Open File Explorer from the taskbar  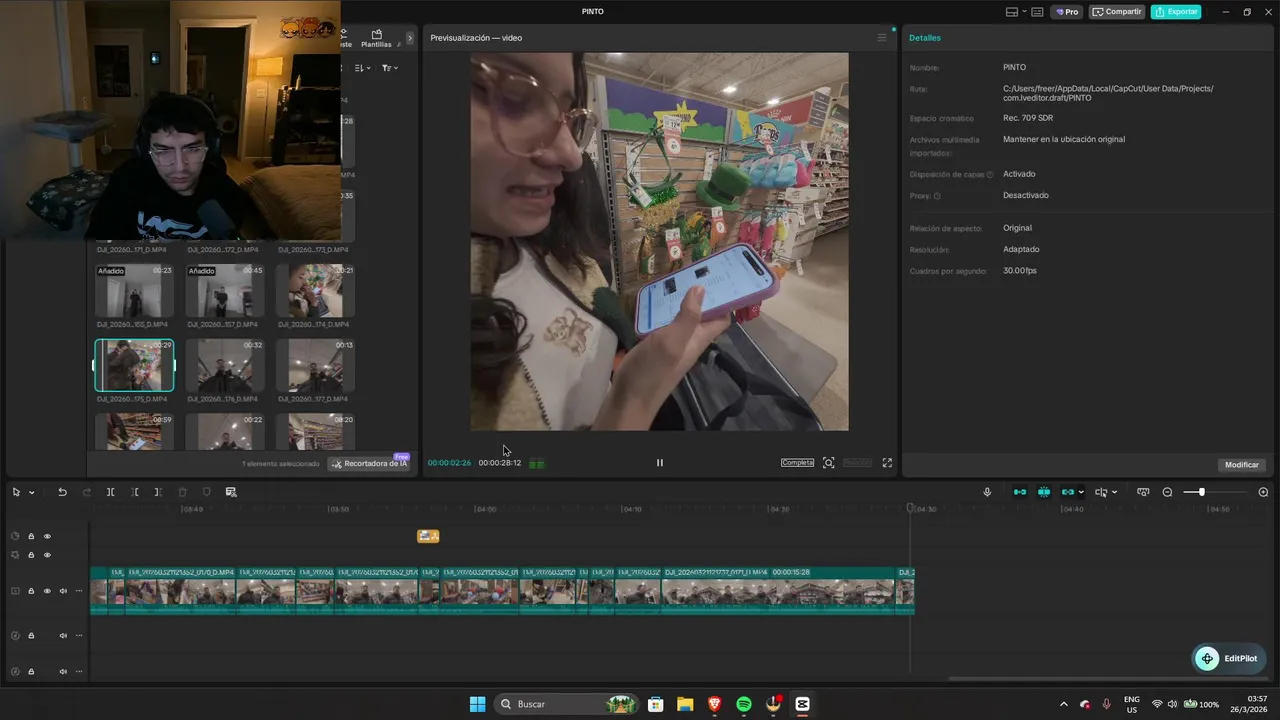(x=685, y=704)
